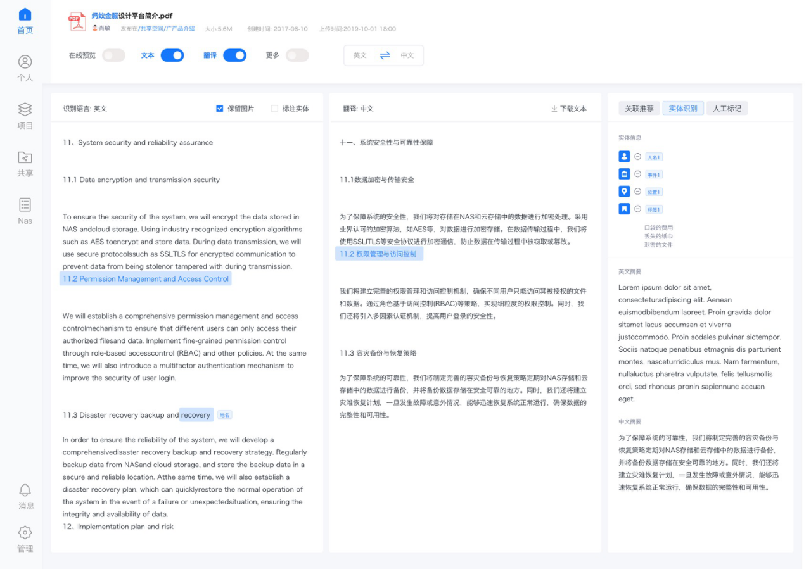Select 英文 as source language
The width and height of the screenshot is (811, 569).
360,55
